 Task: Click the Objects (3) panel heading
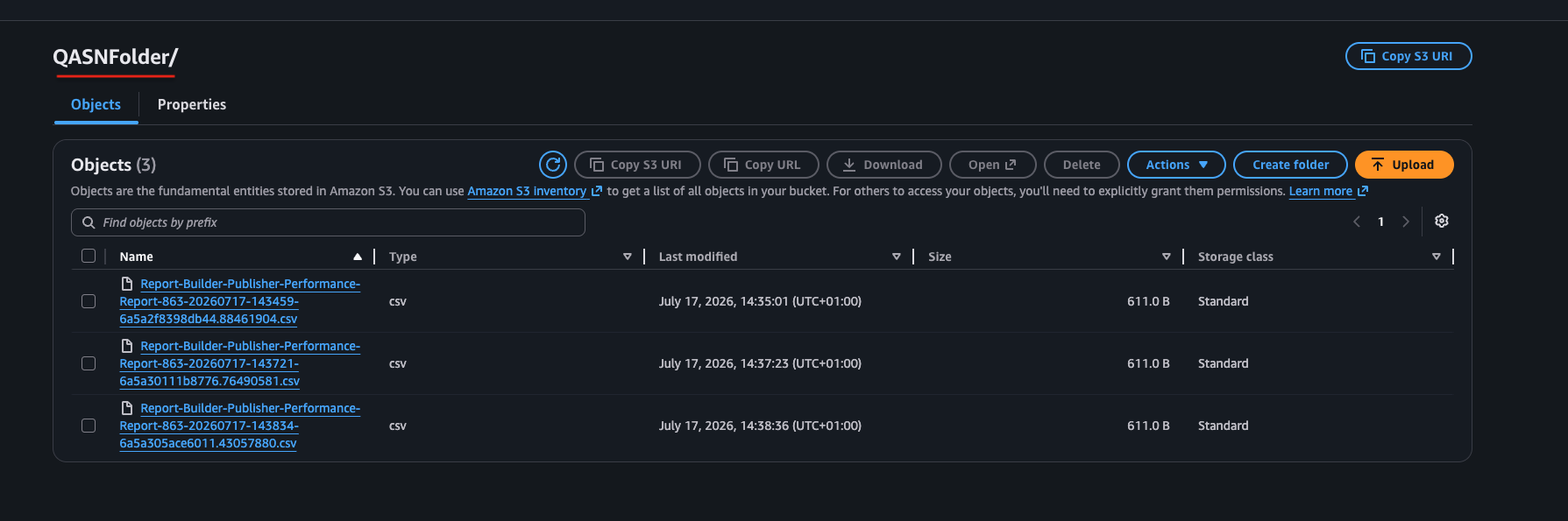113,165
